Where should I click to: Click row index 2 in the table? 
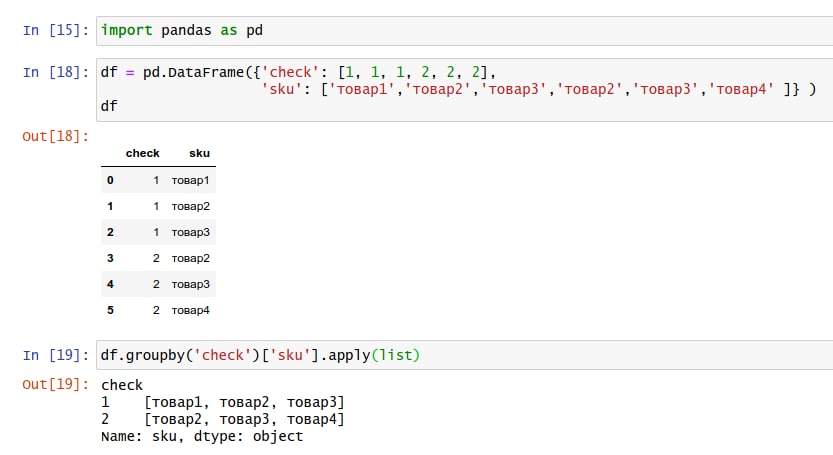[x=110, y=232]
